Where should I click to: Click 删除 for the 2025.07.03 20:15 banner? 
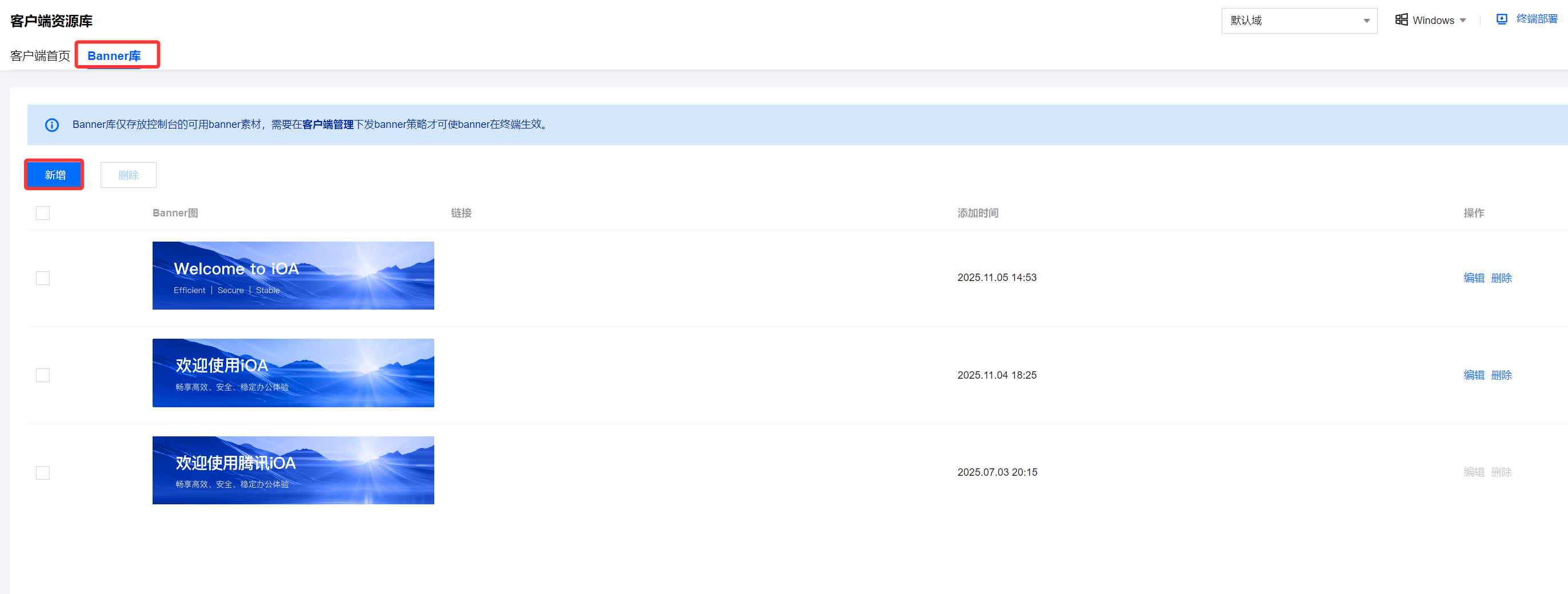[1501, 472]
